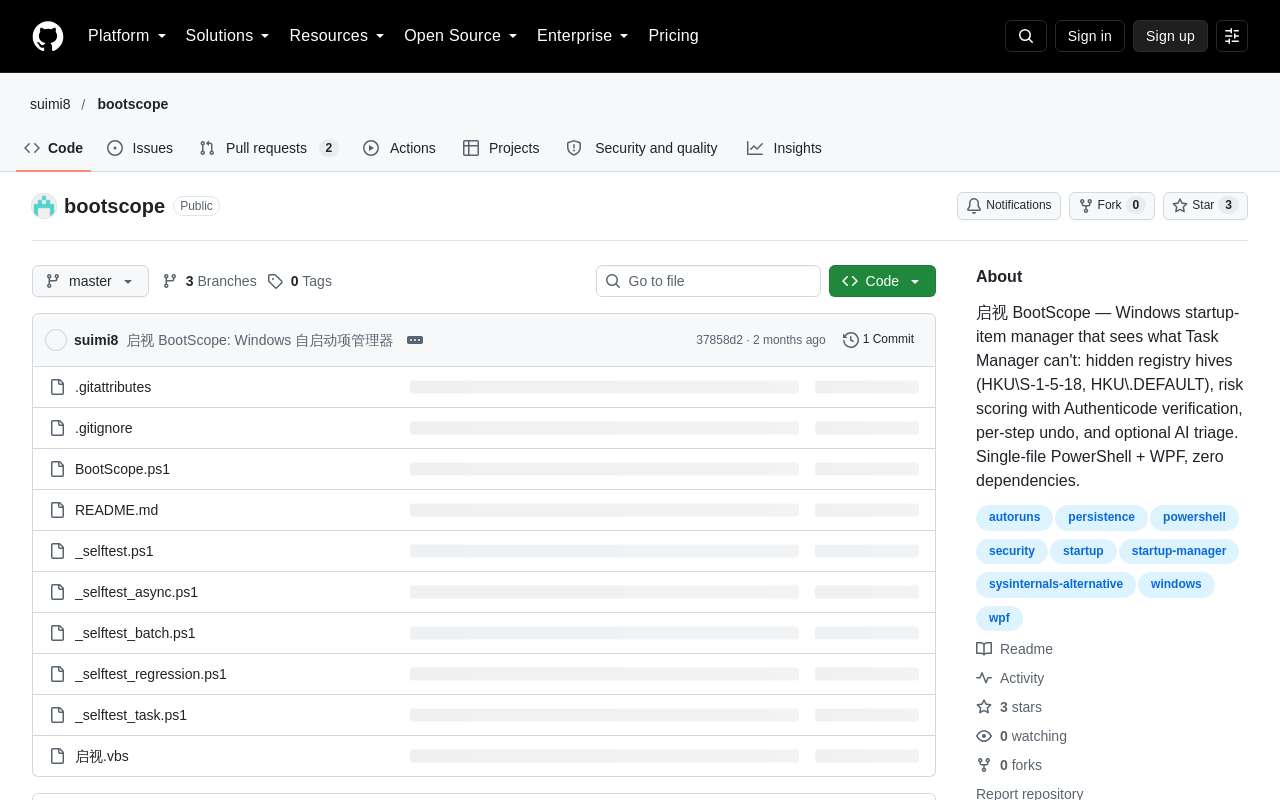This screenshot has height=800, width=1280.
Task: Open commit history clock icon
Action: (x=851, y=340)
